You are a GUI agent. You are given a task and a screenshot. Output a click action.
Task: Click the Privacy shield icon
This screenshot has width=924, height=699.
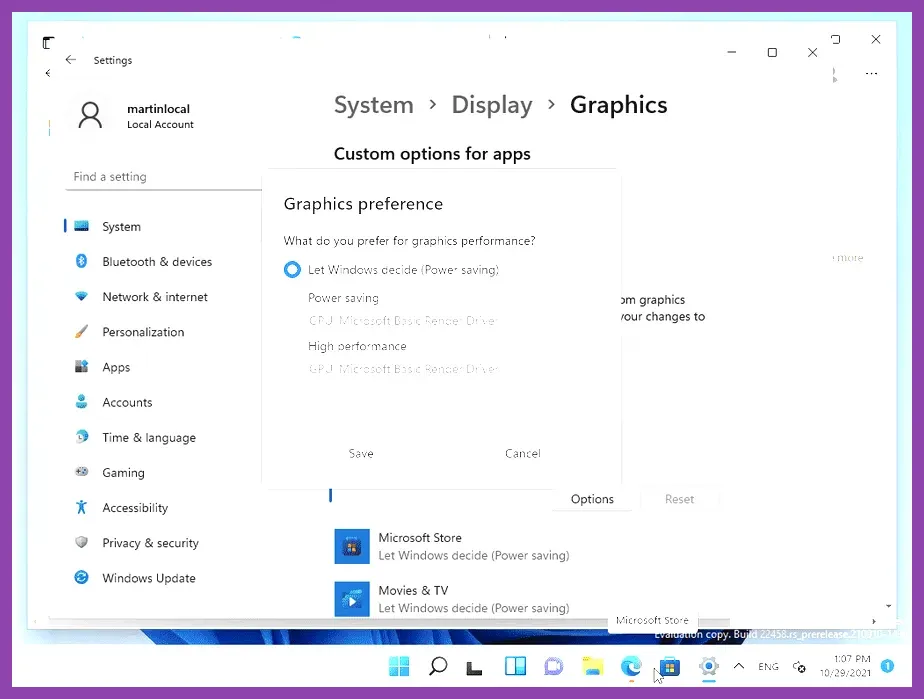coord(81,542)
